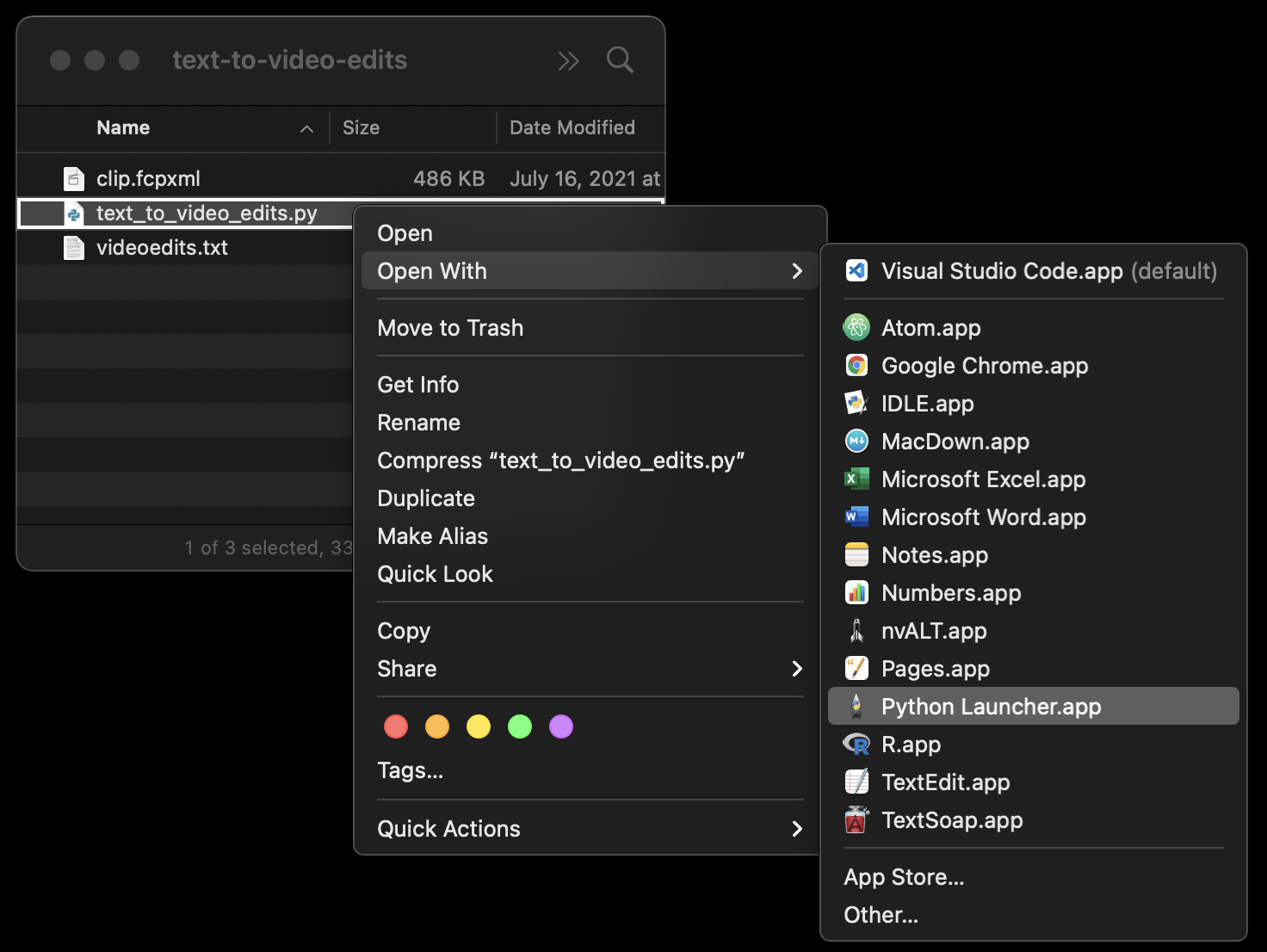Select the clip.fcpxml file name

(148, 178)
